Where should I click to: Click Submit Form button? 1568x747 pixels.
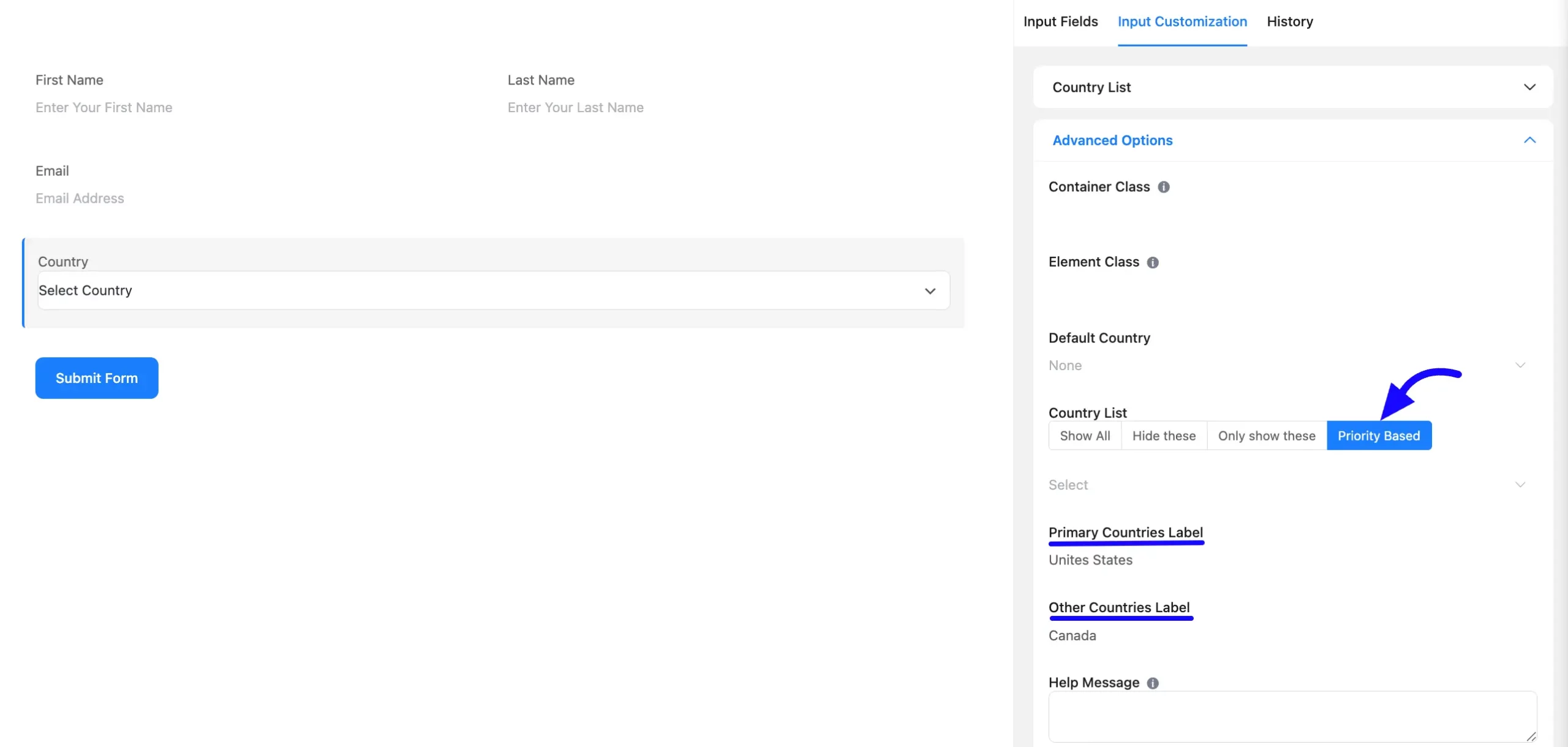[x=97, y=378]
